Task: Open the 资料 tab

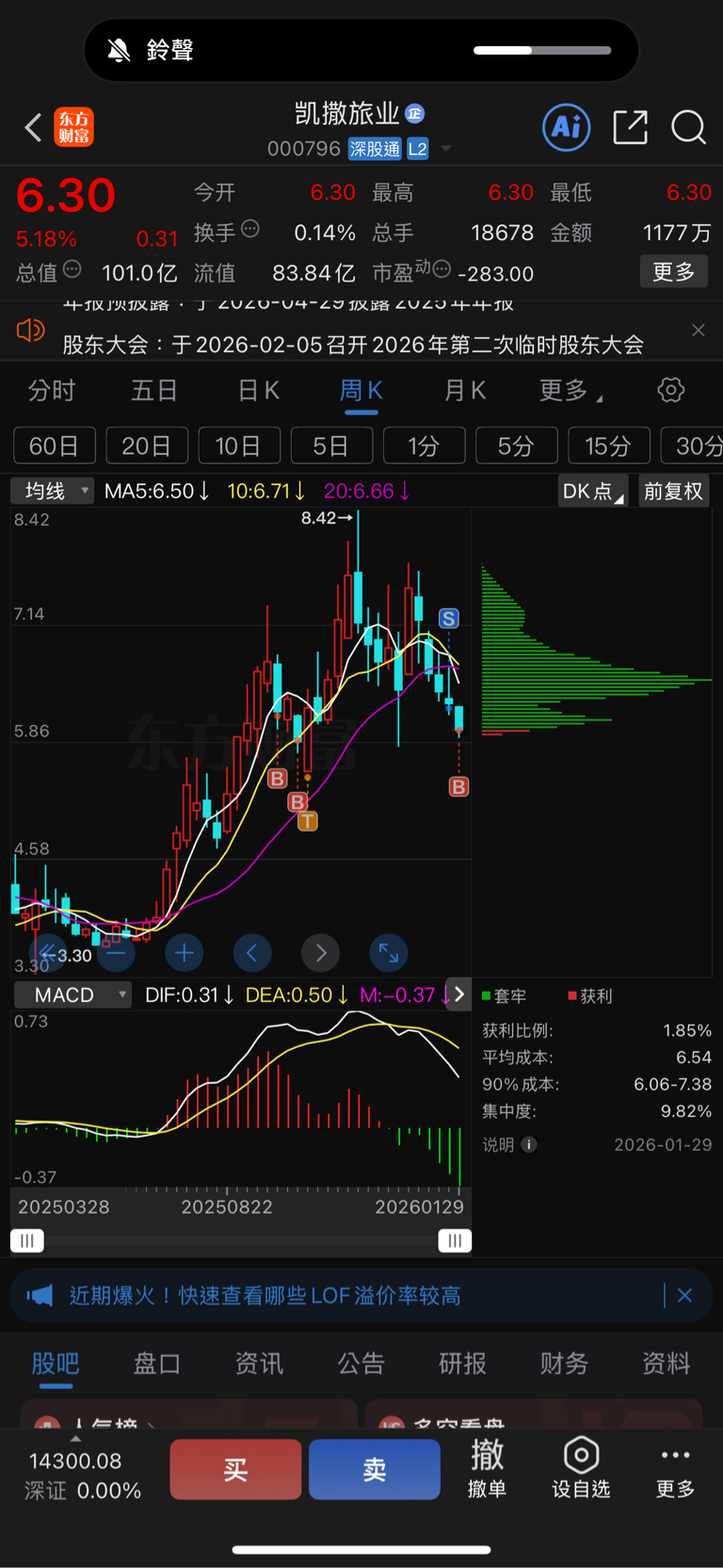Action: pos(667,1364)
